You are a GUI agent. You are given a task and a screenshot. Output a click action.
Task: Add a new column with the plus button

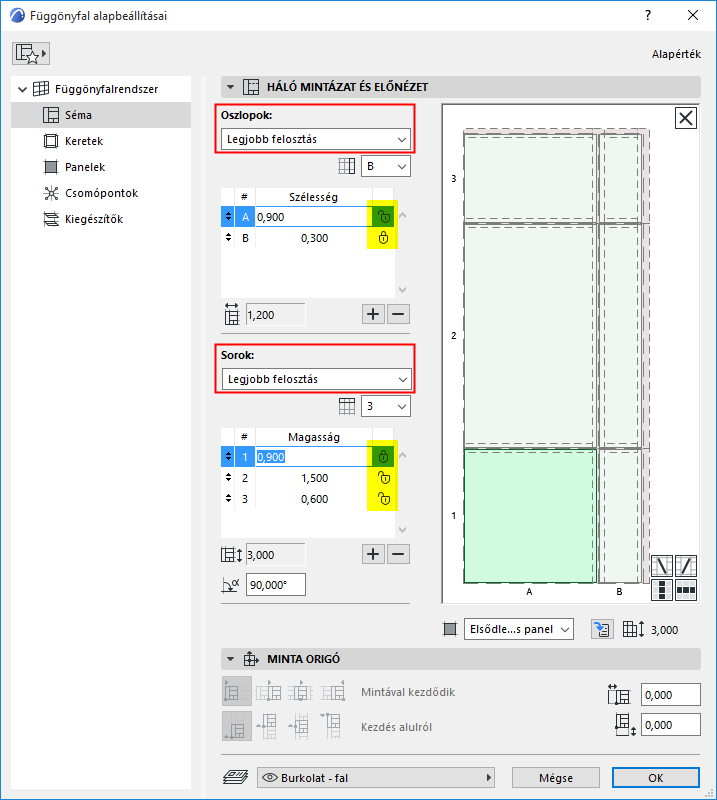click(373, 314)
